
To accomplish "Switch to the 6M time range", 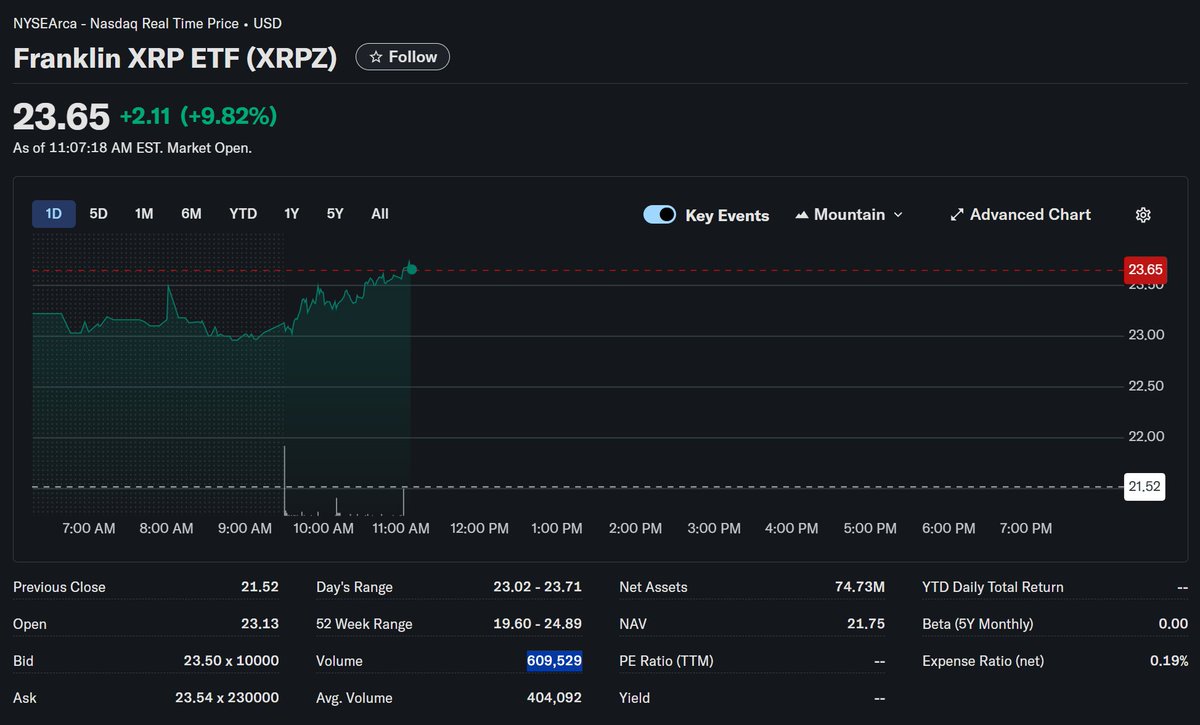I will (191, 214).
